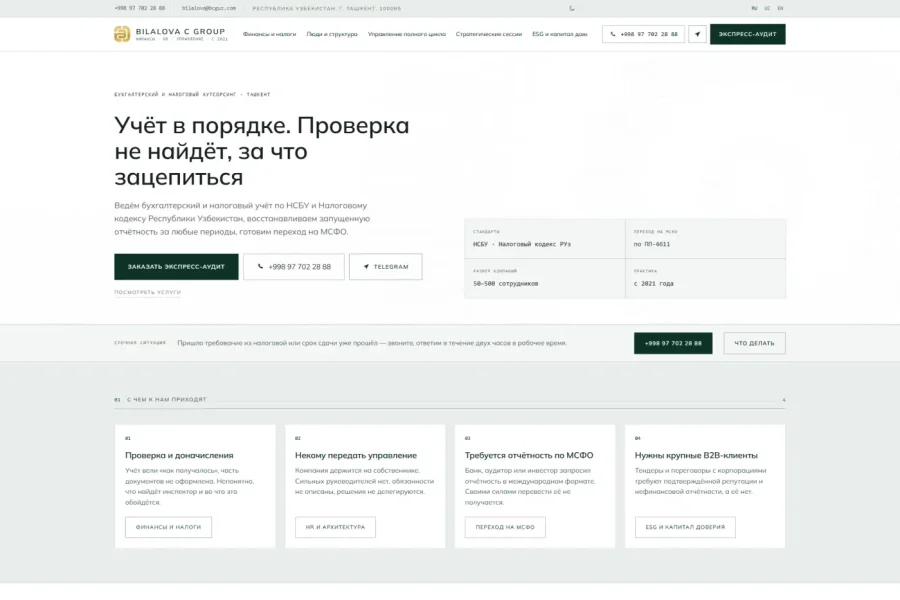Click the «50–500 сотрудников» value
This screenshot has height=600, width=900.
(506, 284)
